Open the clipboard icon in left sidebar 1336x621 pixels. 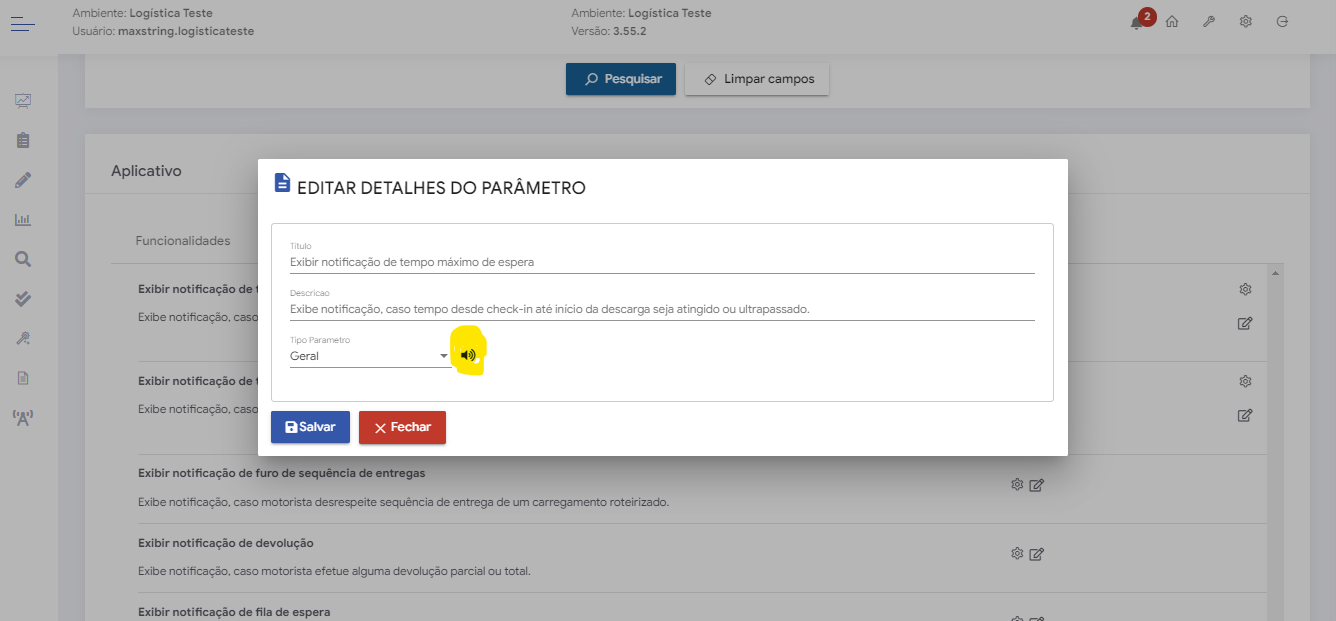click(x=23, y=140)
